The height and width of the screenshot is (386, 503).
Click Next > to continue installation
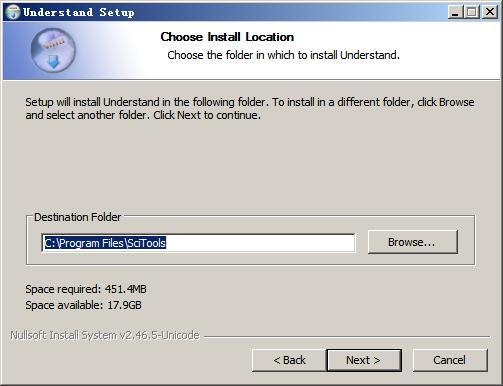coord(364,360)
